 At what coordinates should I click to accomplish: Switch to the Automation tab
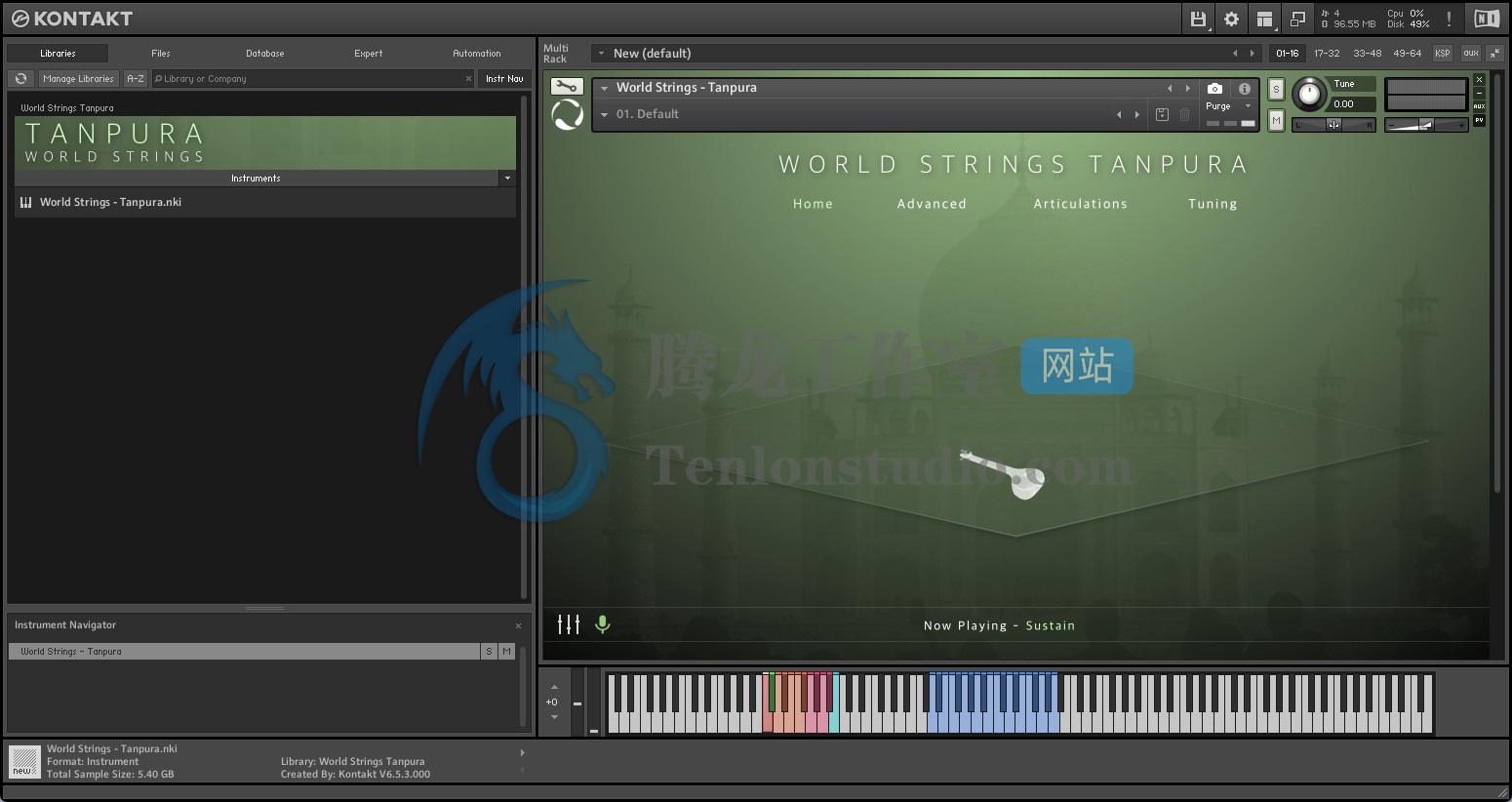pyautogui.click(x=477, y=54)
